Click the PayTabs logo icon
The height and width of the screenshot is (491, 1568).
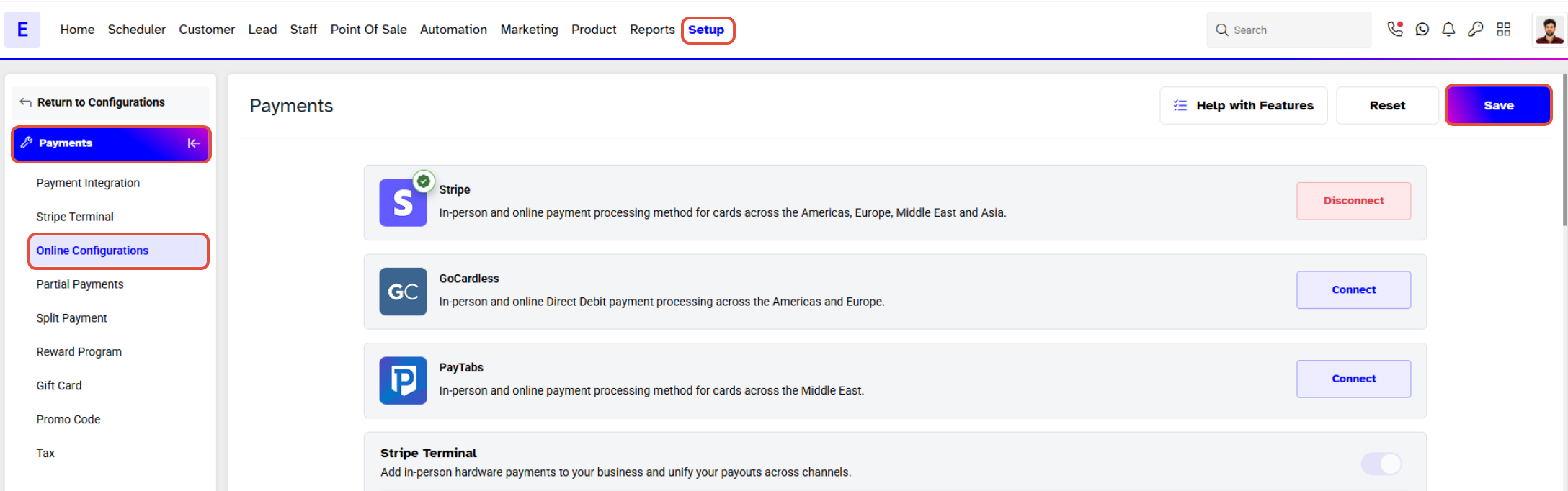pyautogui.click(x=403, y=380)
